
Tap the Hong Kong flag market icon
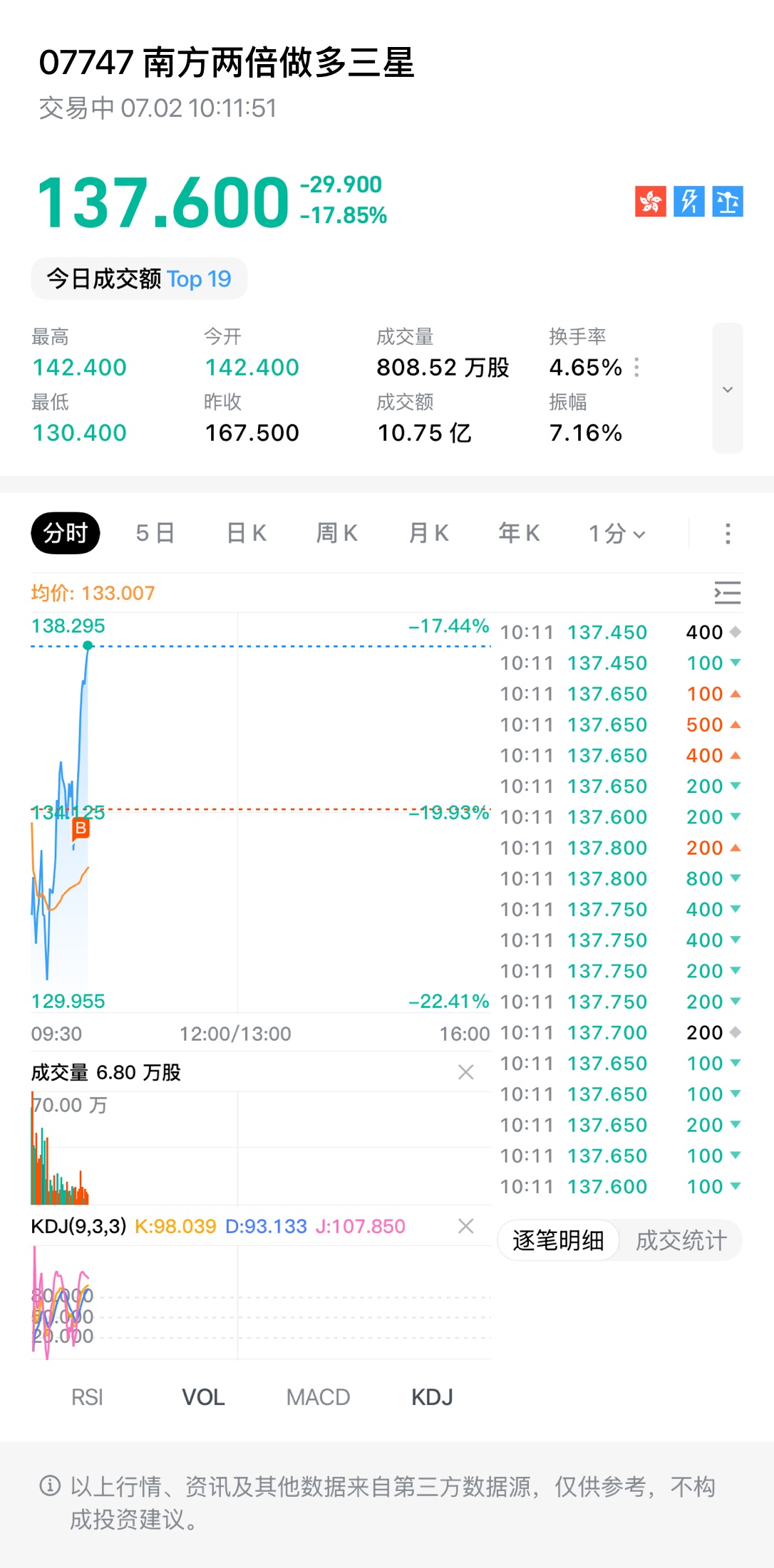tap(650, 202)
